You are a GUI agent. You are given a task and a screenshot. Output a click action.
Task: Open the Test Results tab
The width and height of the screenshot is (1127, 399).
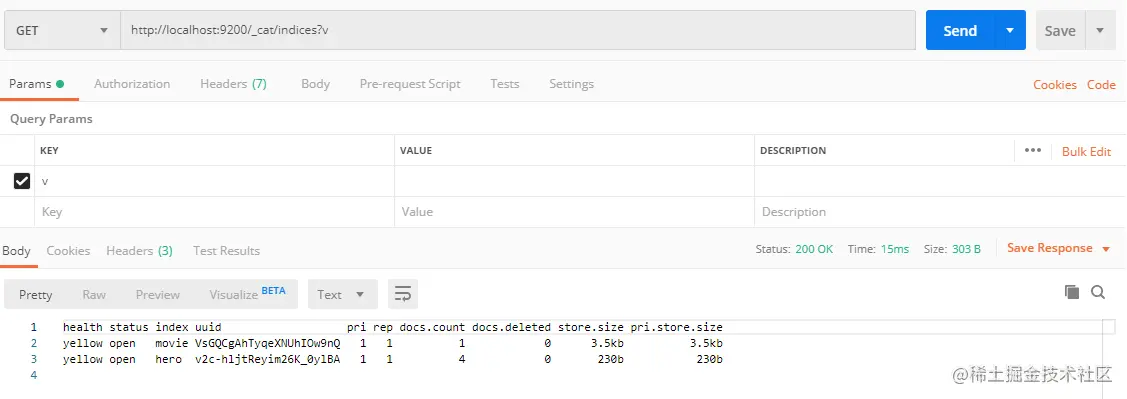pyautogui.click(x=226, y=251)
